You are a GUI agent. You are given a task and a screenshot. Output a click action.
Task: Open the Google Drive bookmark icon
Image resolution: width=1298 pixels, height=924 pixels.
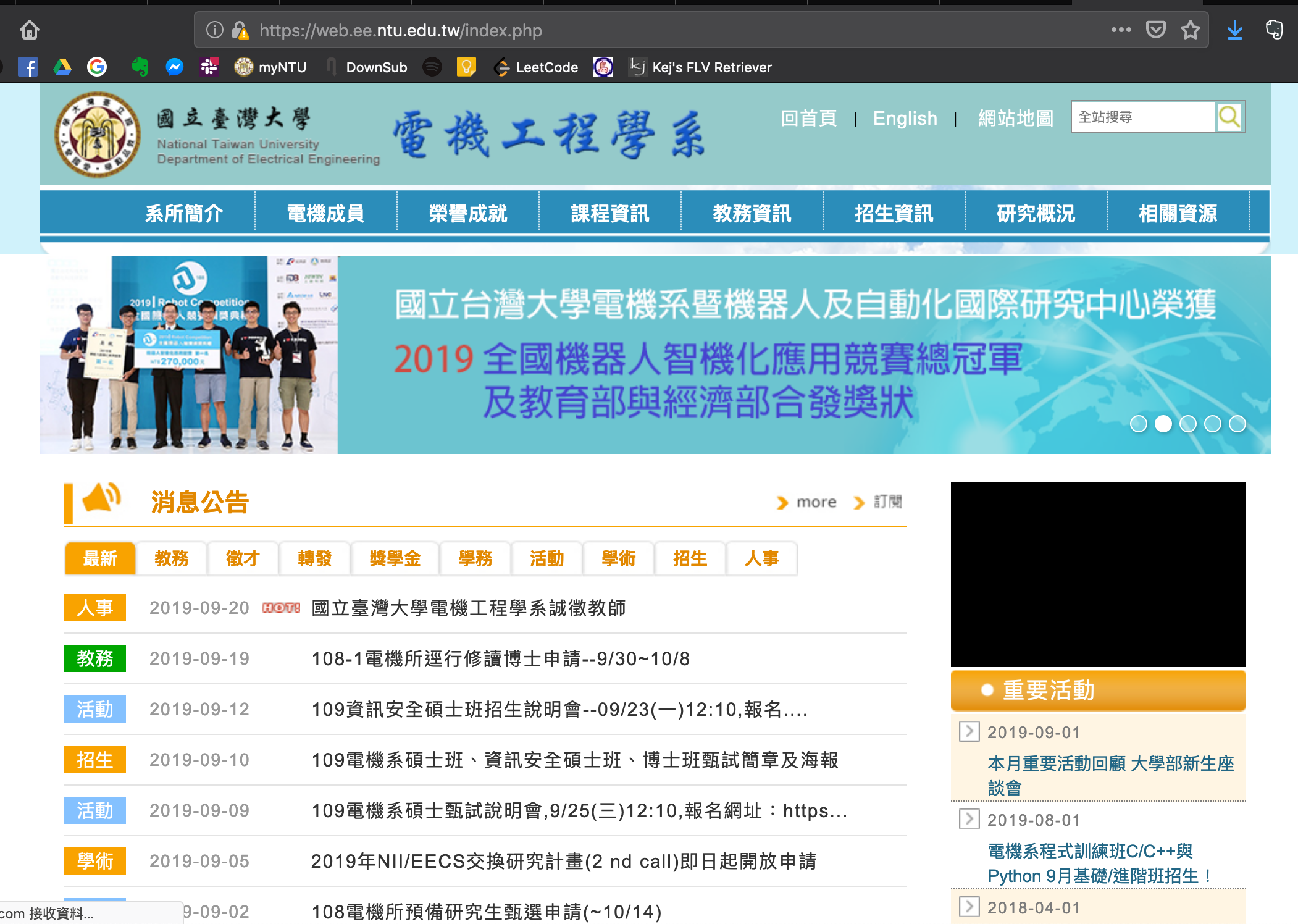[x=62, y=67]
